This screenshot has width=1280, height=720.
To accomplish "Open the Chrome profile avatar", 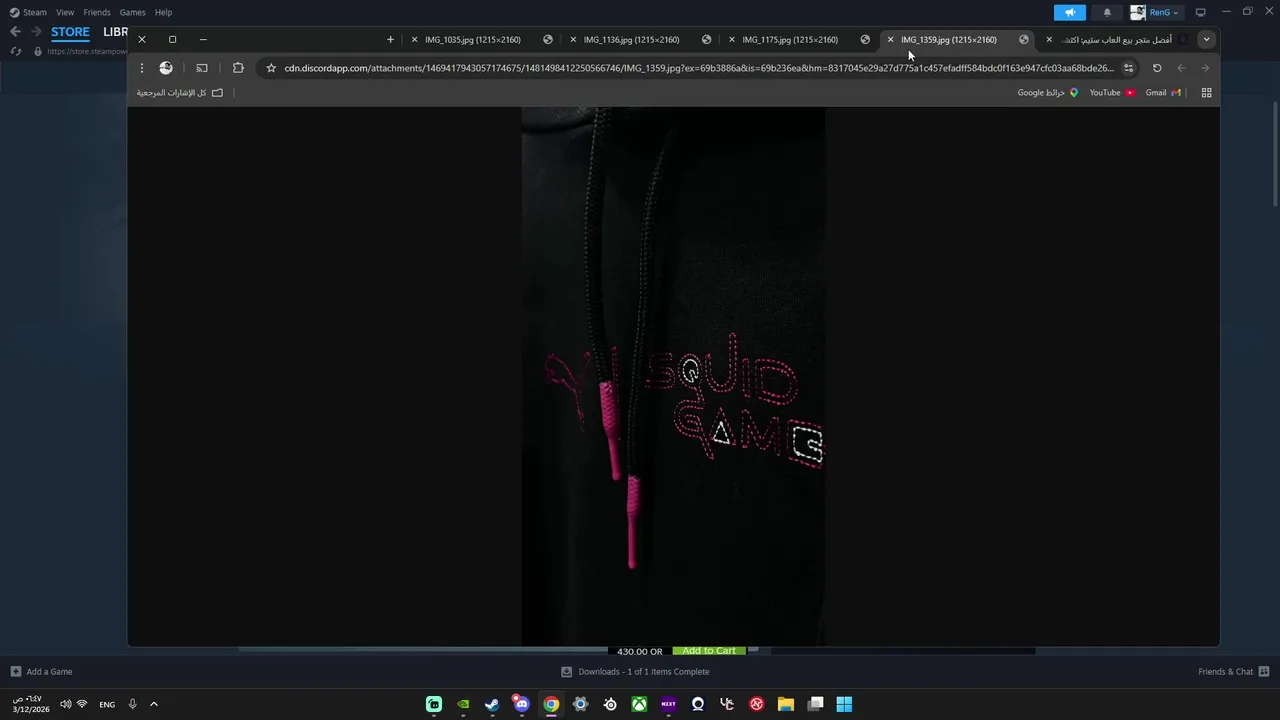I will (x=166, y=68).
